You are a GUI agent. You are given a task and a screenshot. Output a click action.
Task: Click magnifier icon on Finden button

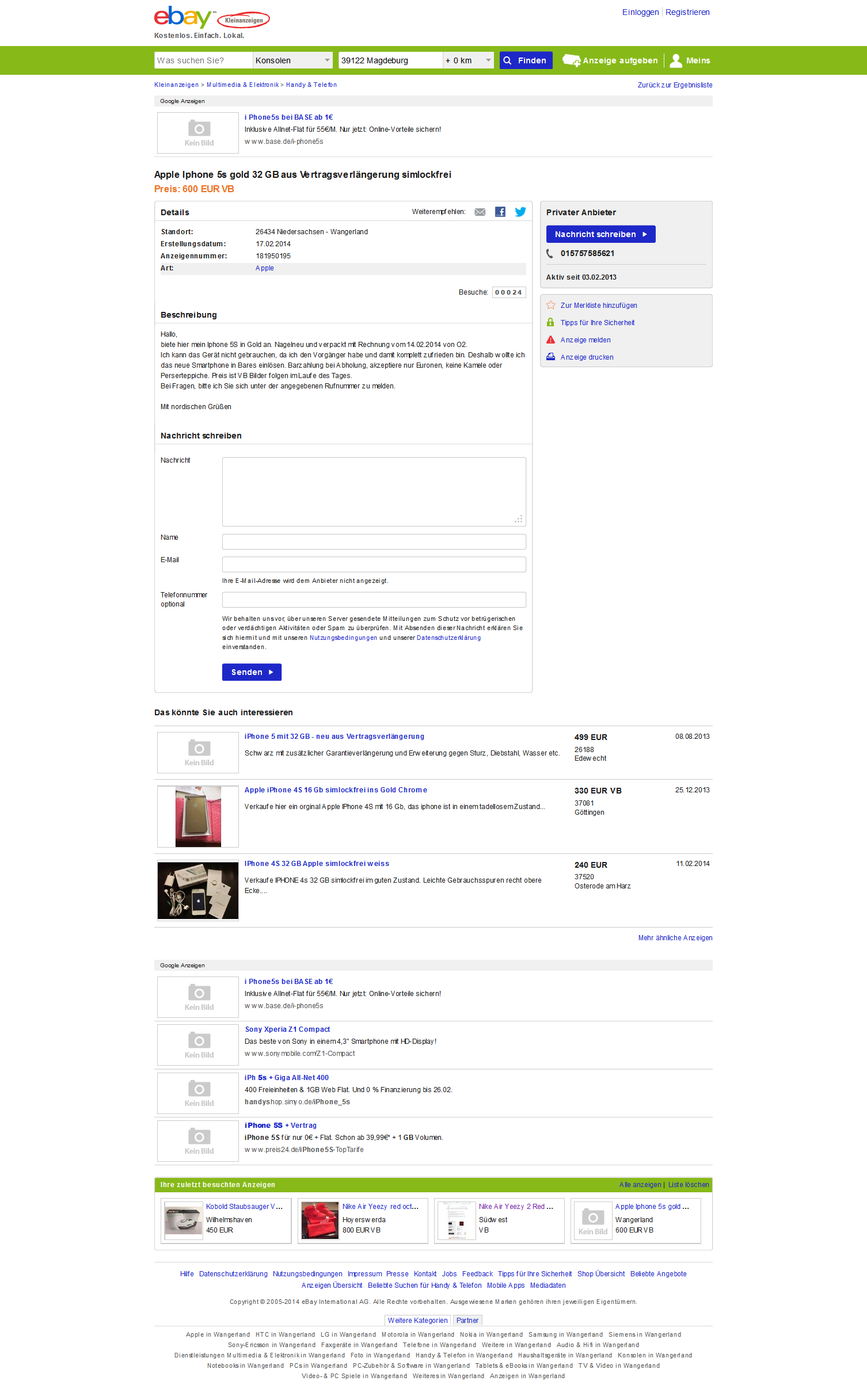pyautogui.click(x=507, y=60)
